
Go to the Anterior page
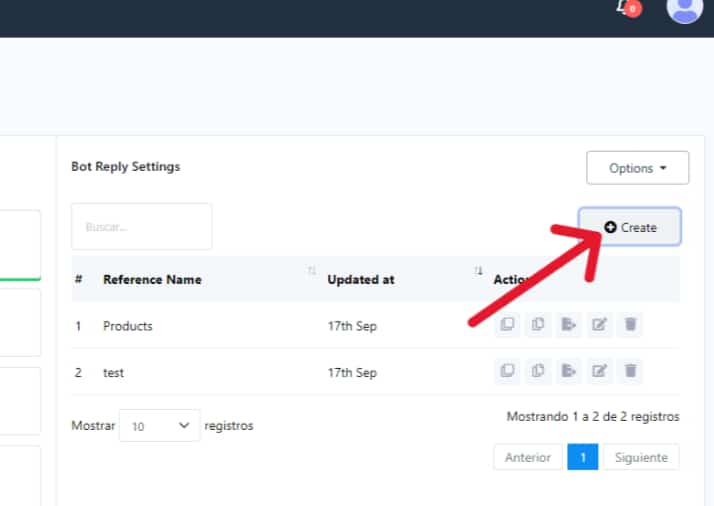527,457
